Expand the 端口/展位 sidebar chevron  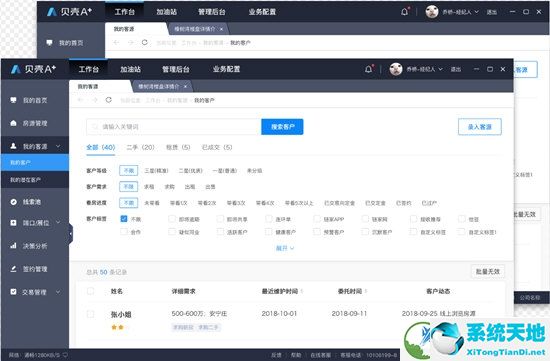58,222
